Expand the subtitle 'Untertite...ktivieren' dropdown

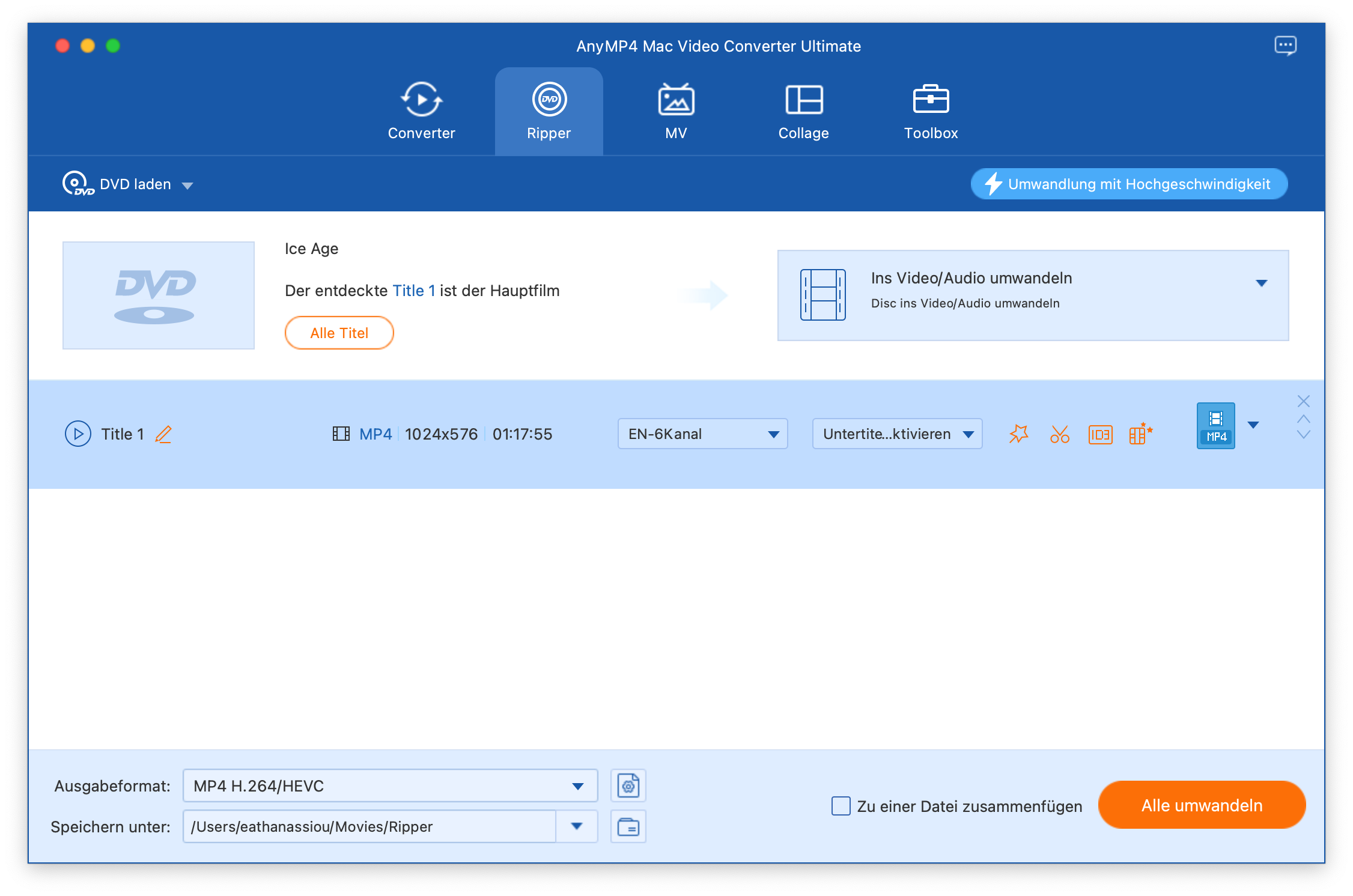click(897, 434)
